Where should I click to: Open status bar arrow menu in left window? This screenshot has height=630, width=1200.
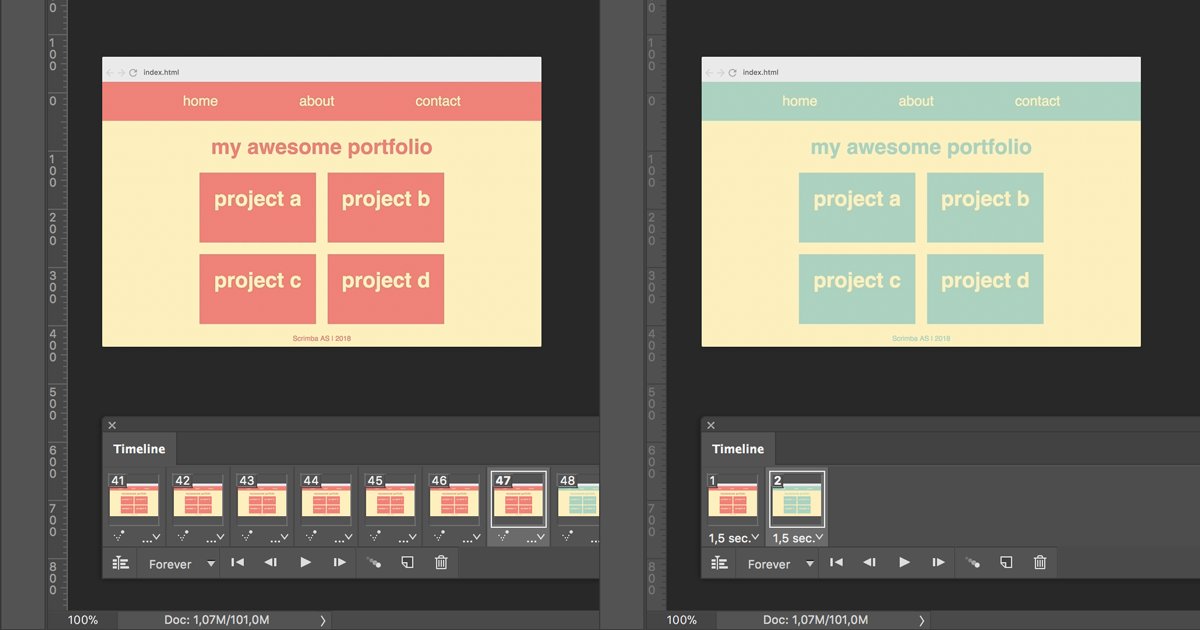coord(322,620)
